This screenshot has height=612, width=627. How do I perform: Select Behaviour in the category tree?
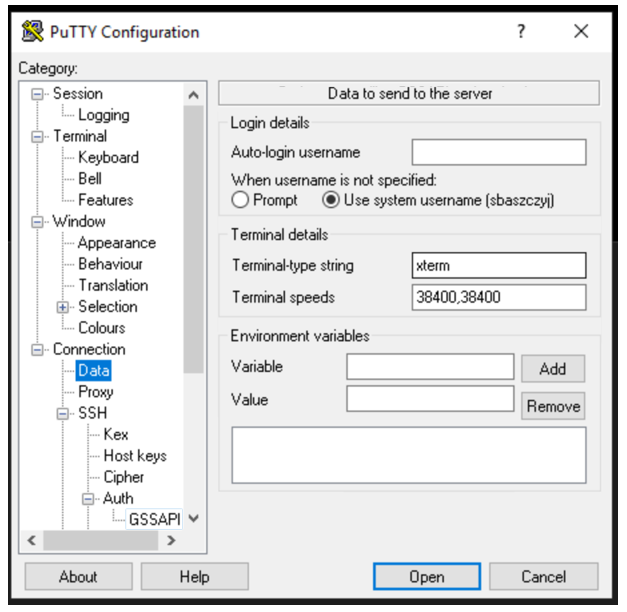(110, 264)
